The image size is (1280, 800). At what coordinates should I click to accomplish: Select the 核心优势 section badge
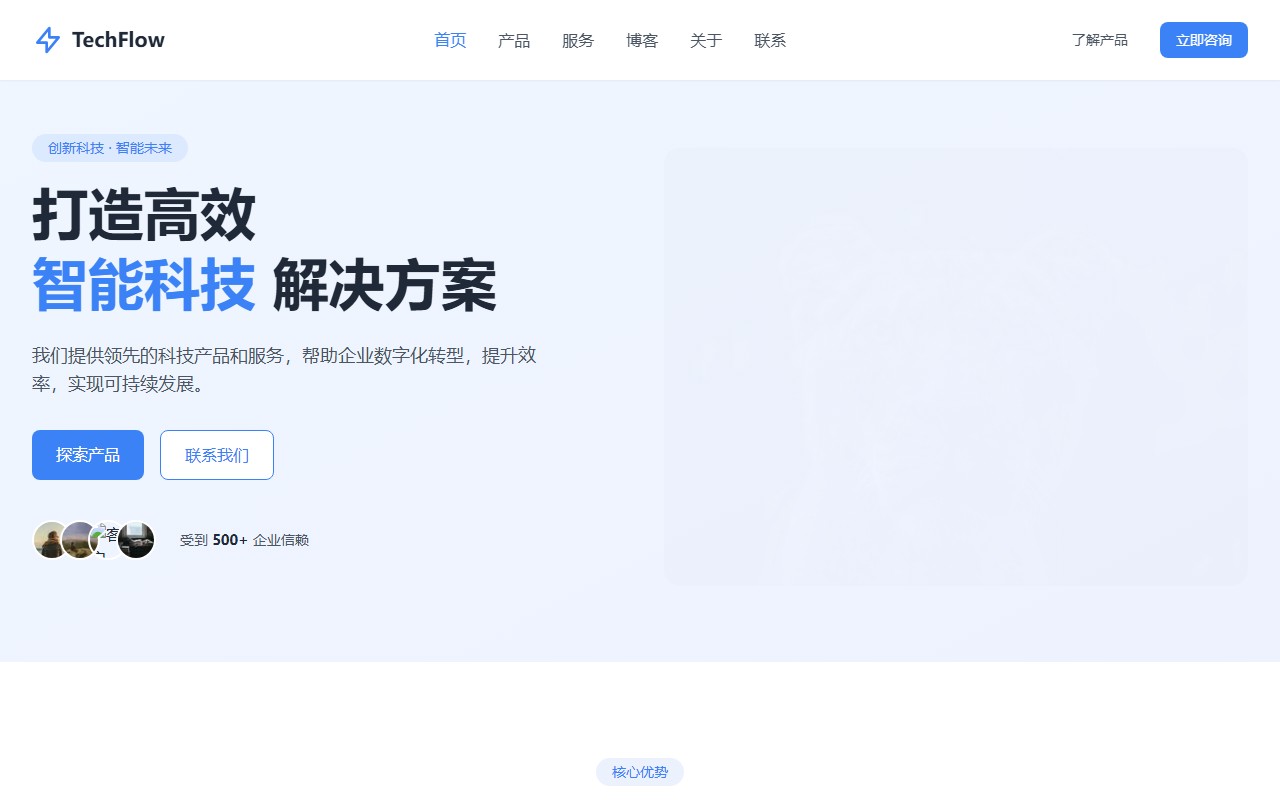click(x=640, y=771)
